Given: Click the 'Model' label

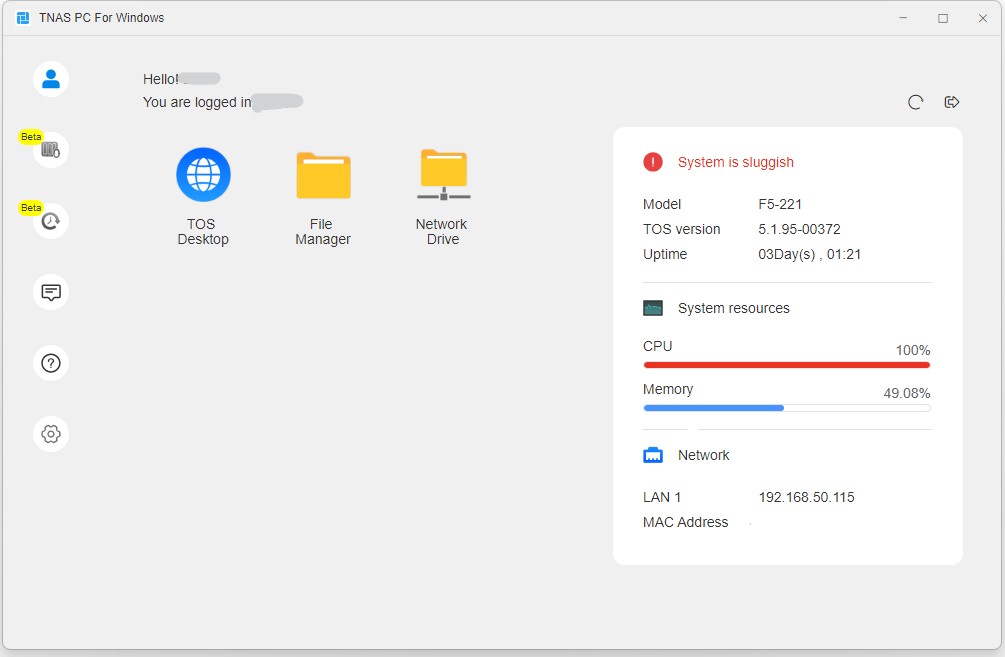Looking at the screenshot, I should tap(661, 204).
